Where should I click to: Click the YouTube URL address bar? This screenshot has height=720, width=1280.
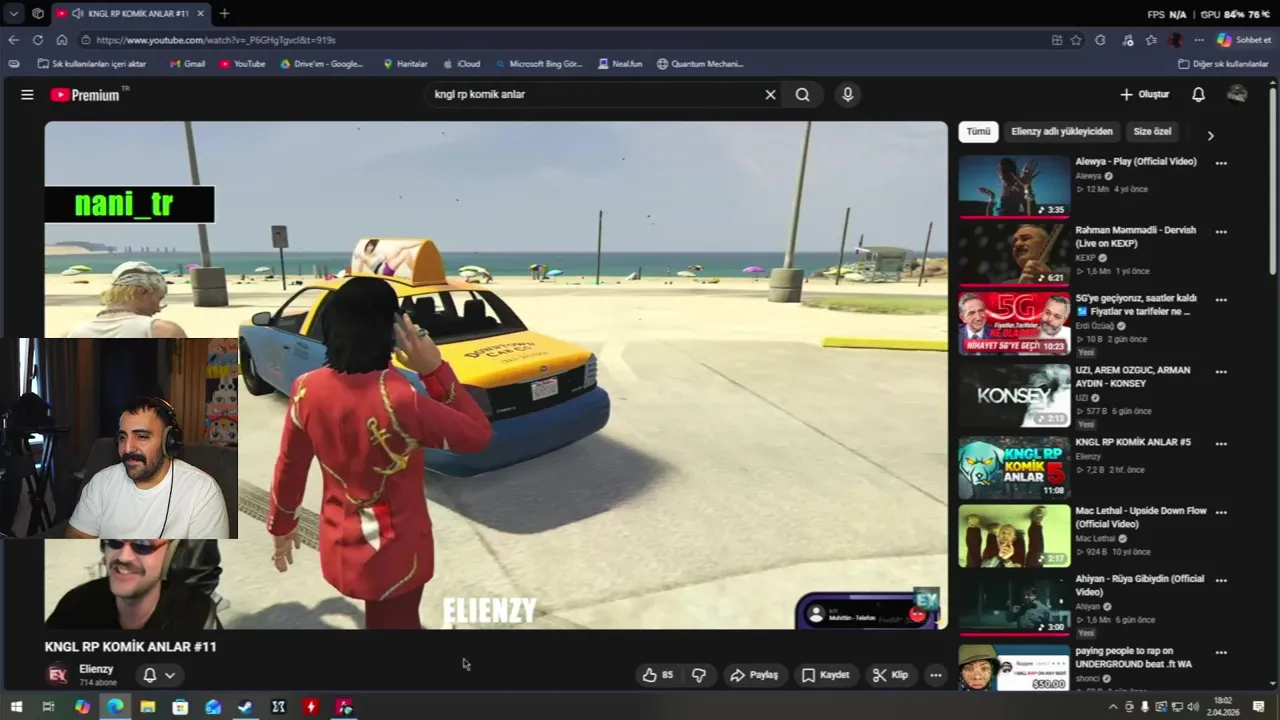[x=560, y=40]
